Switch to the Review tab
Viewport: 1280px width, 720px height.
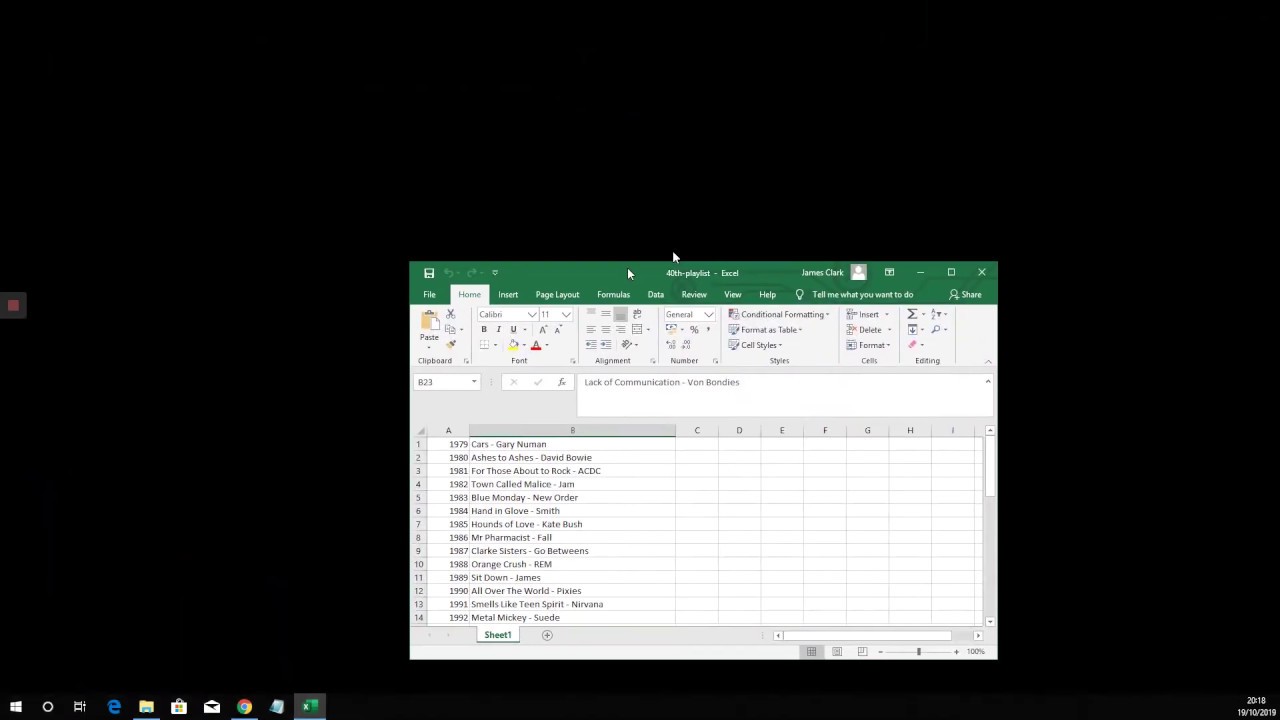pyautogui.click(x=693, y=294)
